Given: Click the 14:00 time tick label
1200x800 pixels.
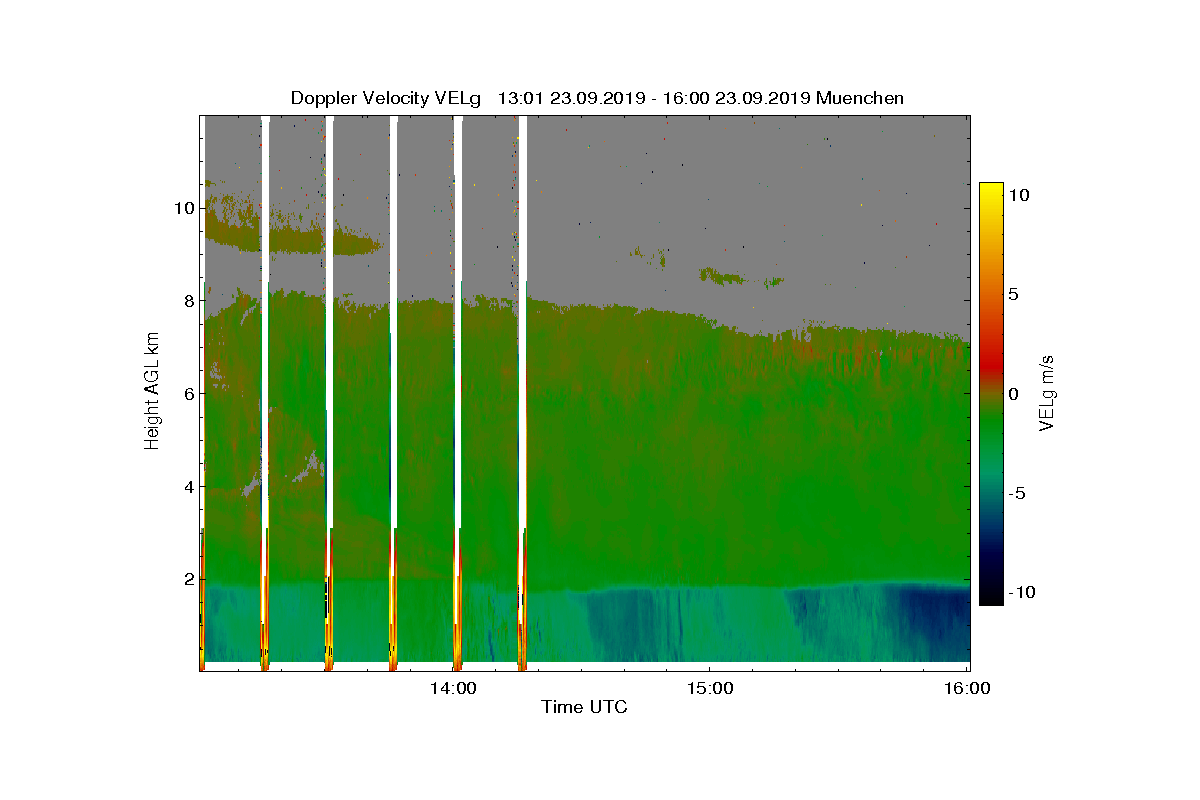Looking at the screenshot, I should pyautogui.click(x=453, y=689).
